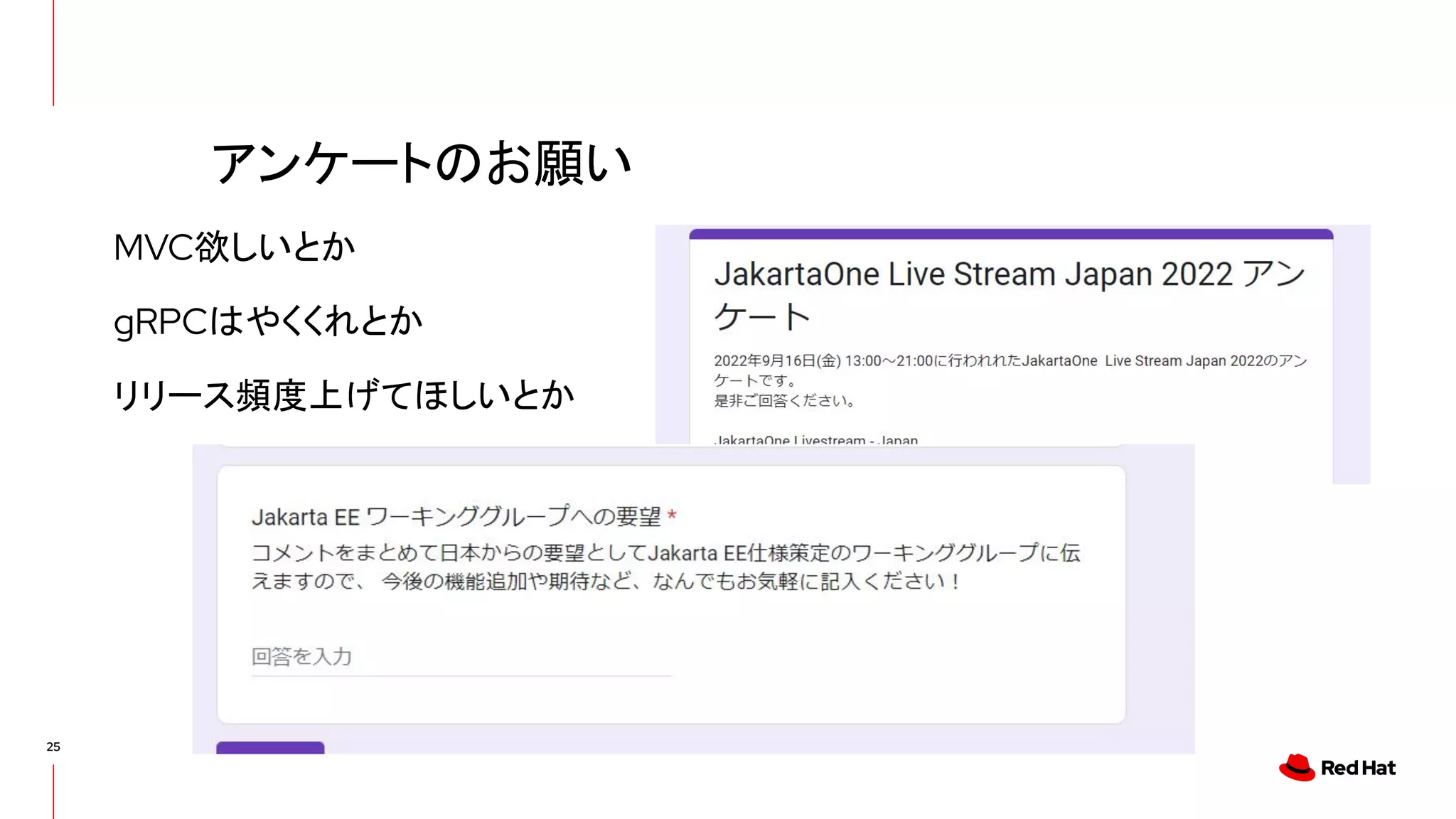Viewport: 1456px width, 819px height.
Task: Click the text 是非ご回答ください。
Action: [785, 401]
